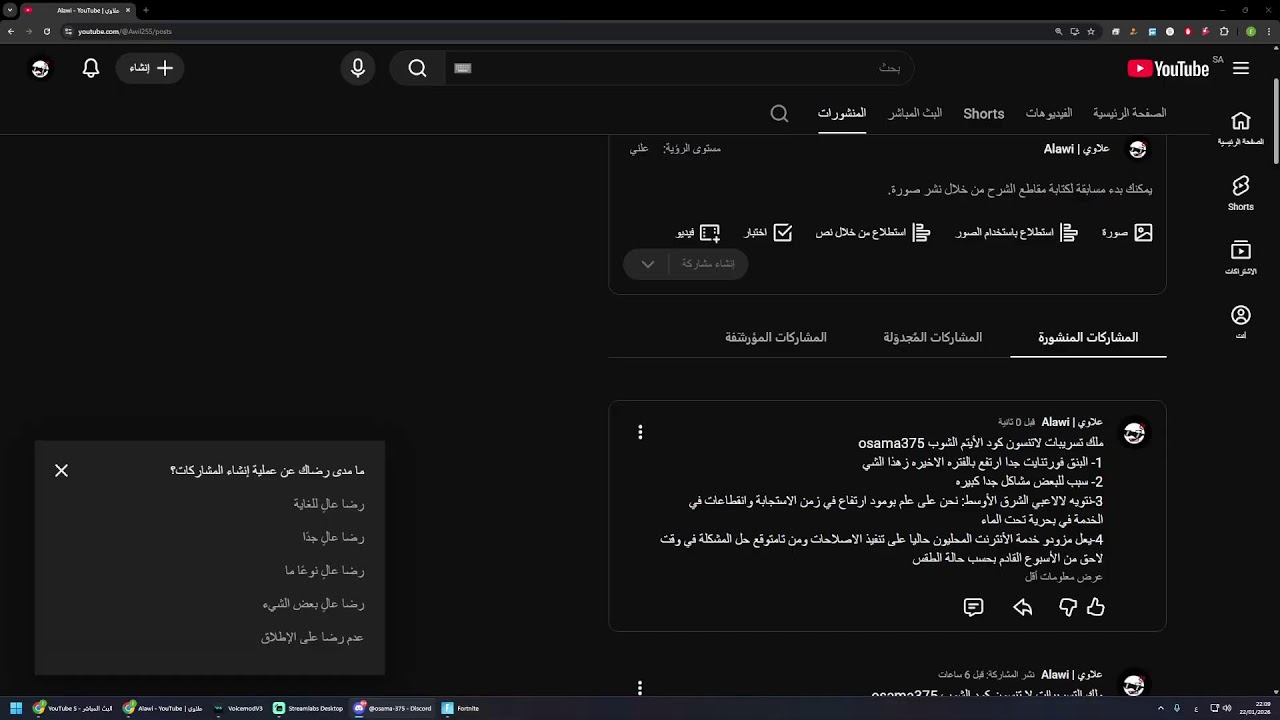The width and height of the screenshot is (1280, 720).
Task: Switch to the الفيديوهات channel tab
Action: [x=1049, y=113]
